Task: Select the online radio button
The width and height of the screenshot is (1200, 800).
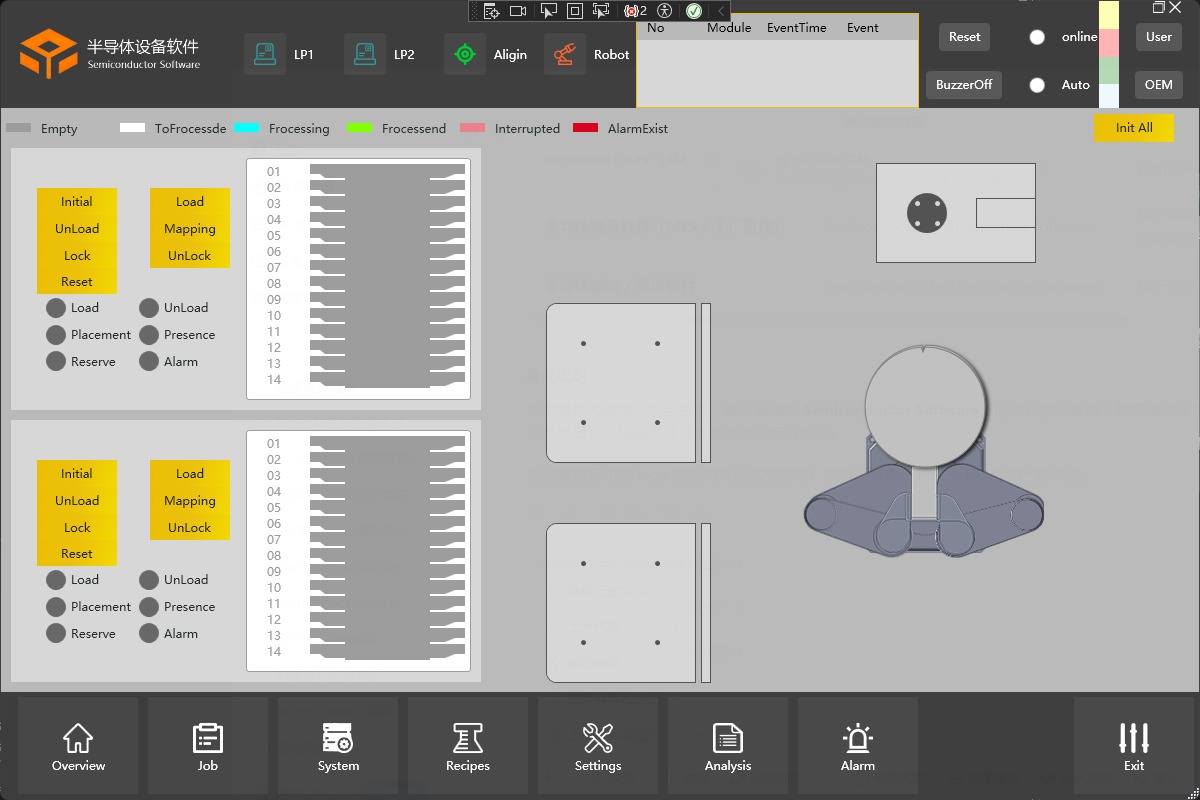Action: [1037, 37]
